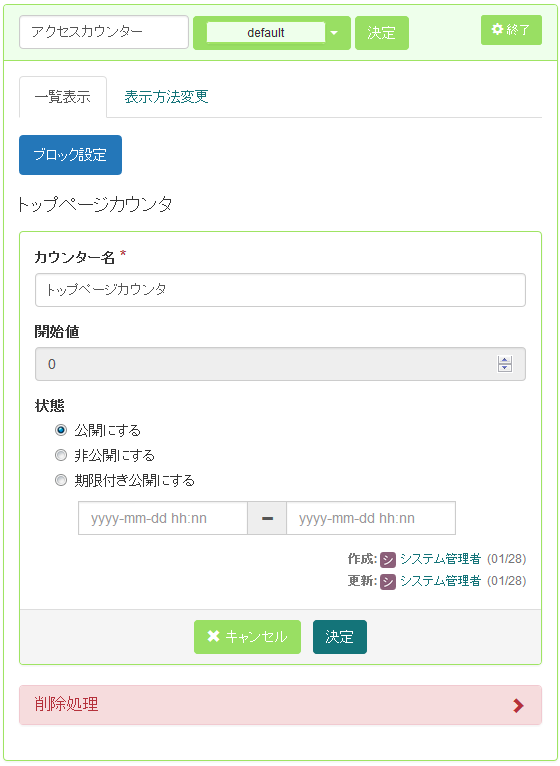Click the red chevron icon in 削除処理
The image size is (560, 766).
click(x=518, y=705)
